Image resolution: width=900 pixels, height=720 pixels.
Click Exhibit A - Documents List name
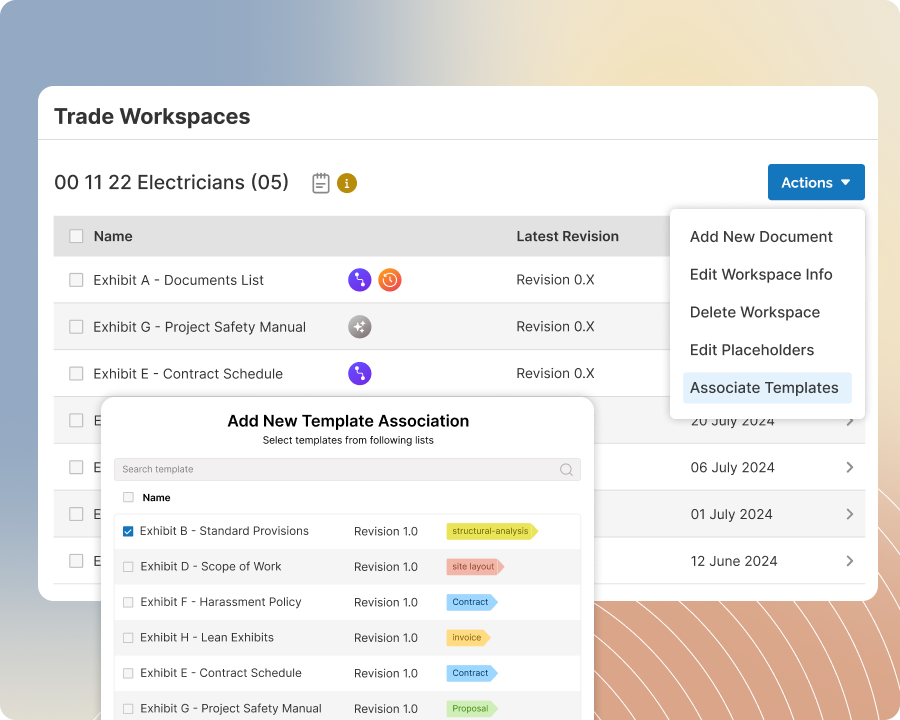[179, 280]
